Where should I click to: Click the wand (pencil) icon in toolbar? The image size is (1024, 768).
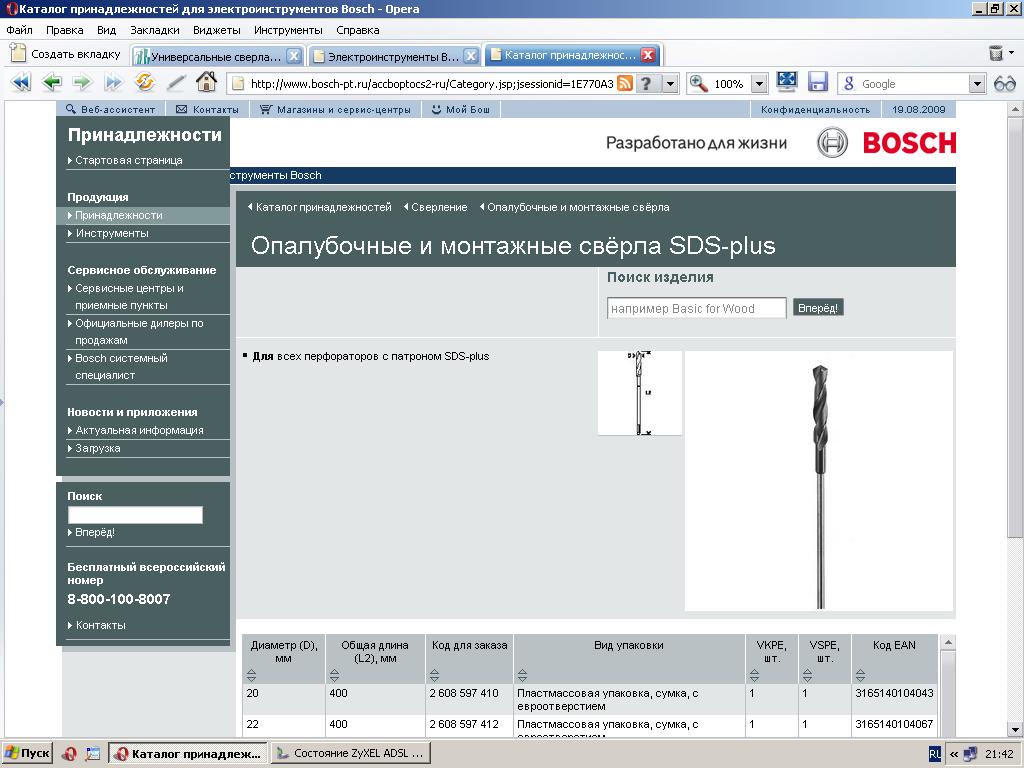click(175, 83)
